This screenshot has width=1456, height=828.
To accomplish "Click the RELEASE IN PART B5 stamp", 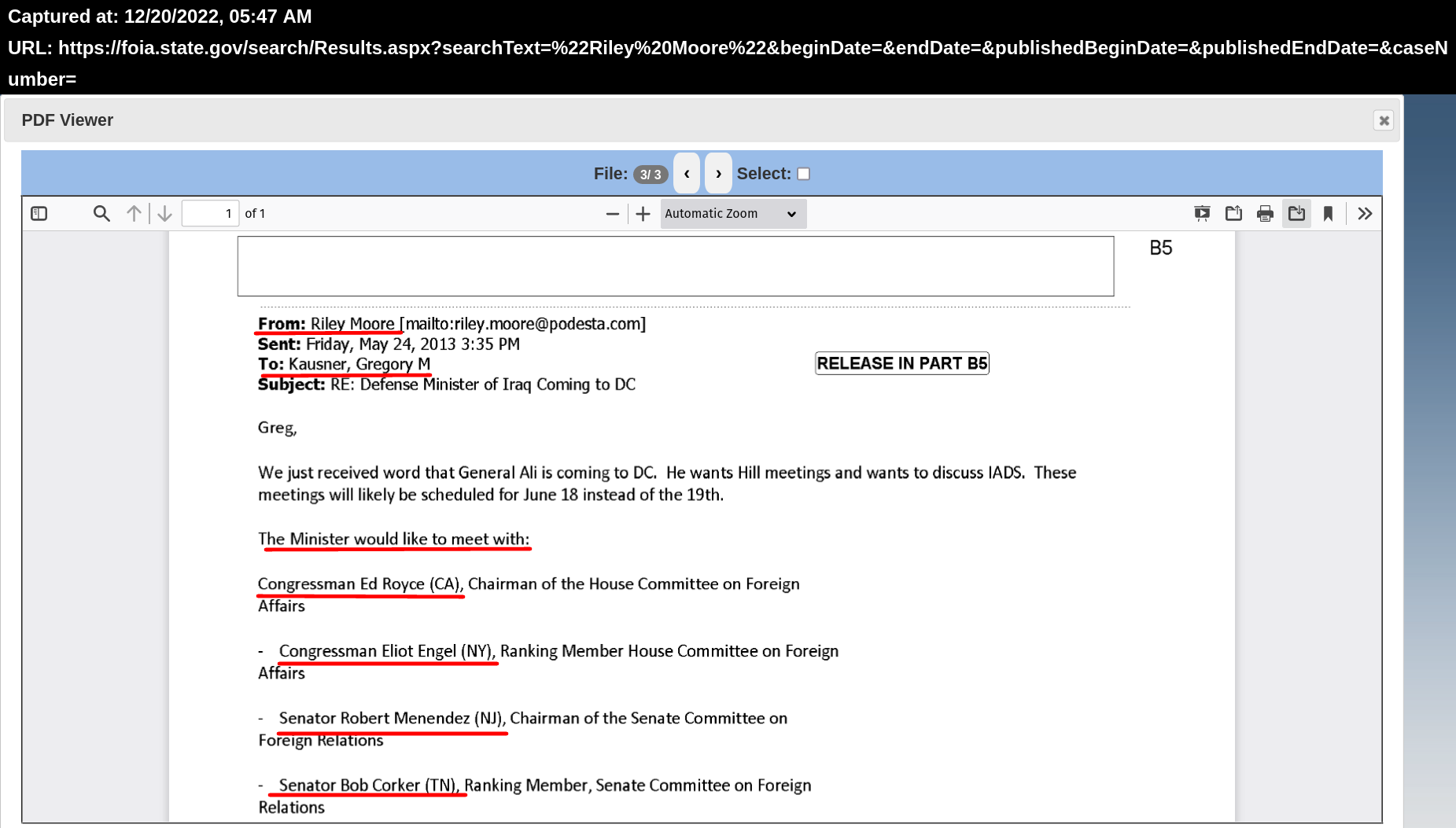I will pos(901,363).
